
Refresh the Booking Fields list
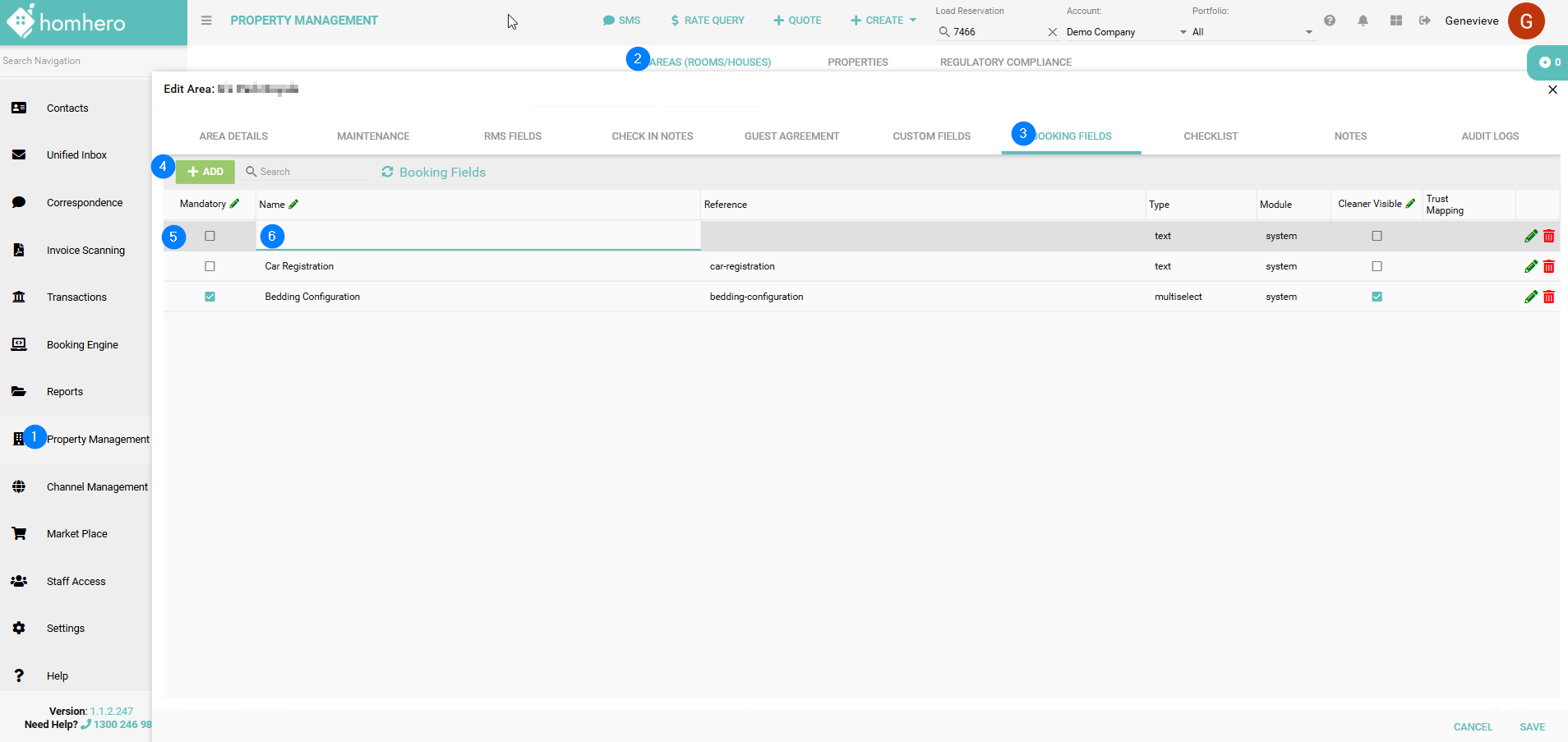tap(387, 172)
